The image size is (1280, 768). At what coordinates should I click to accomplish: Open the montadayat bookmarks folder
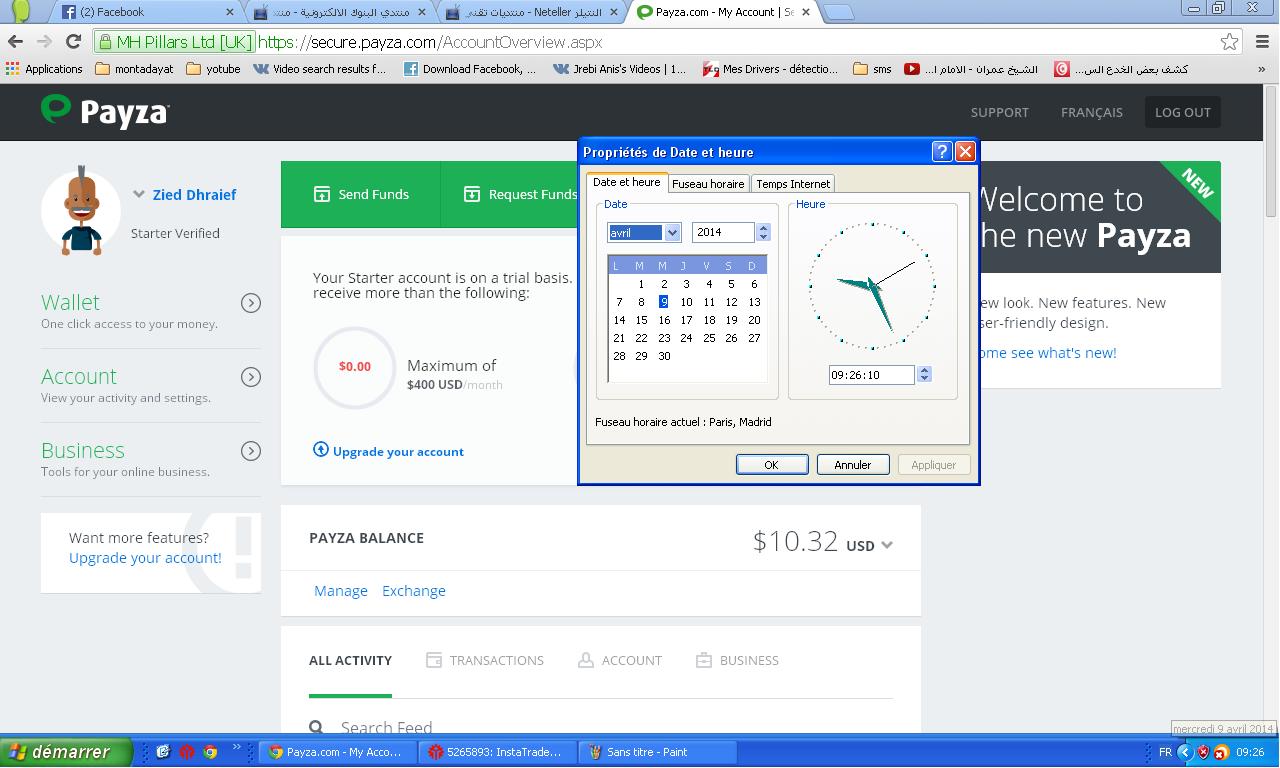[134, 69]
